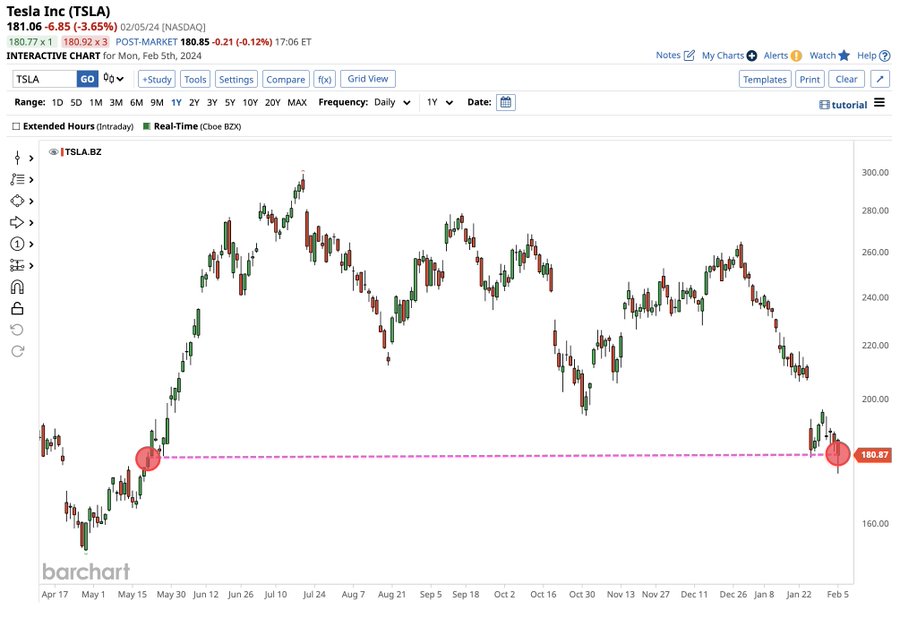Click the My Charts plus icon
Screen dimensions: 900x627
751,56
